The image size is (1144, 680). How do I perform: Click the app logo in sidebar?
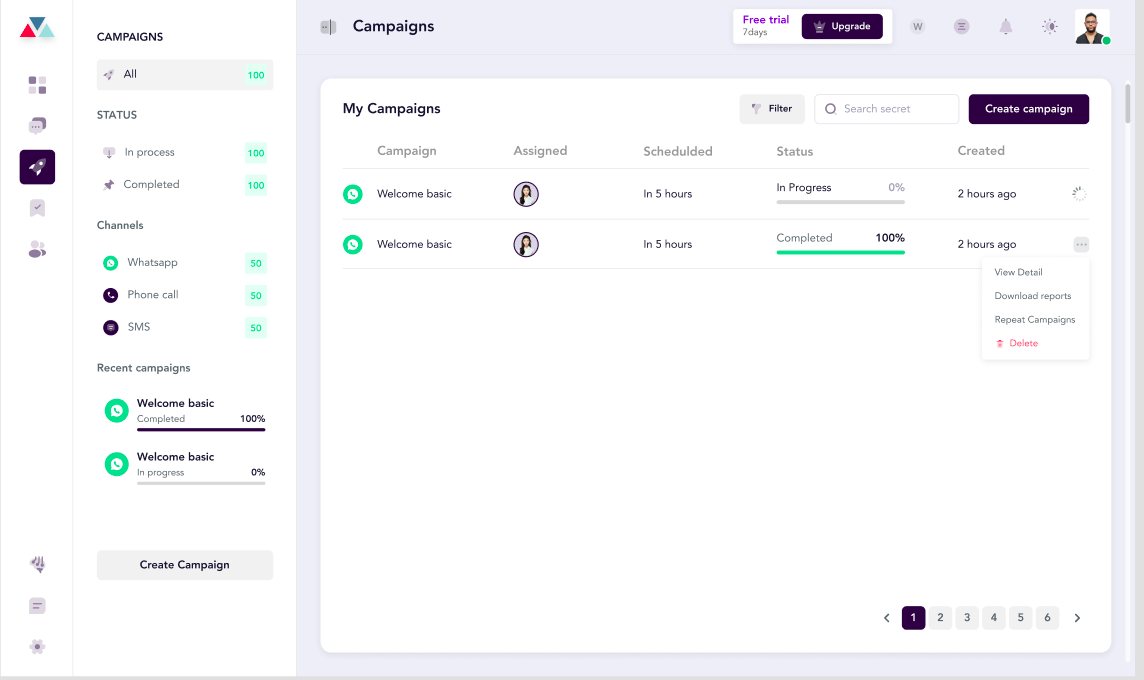37,28
